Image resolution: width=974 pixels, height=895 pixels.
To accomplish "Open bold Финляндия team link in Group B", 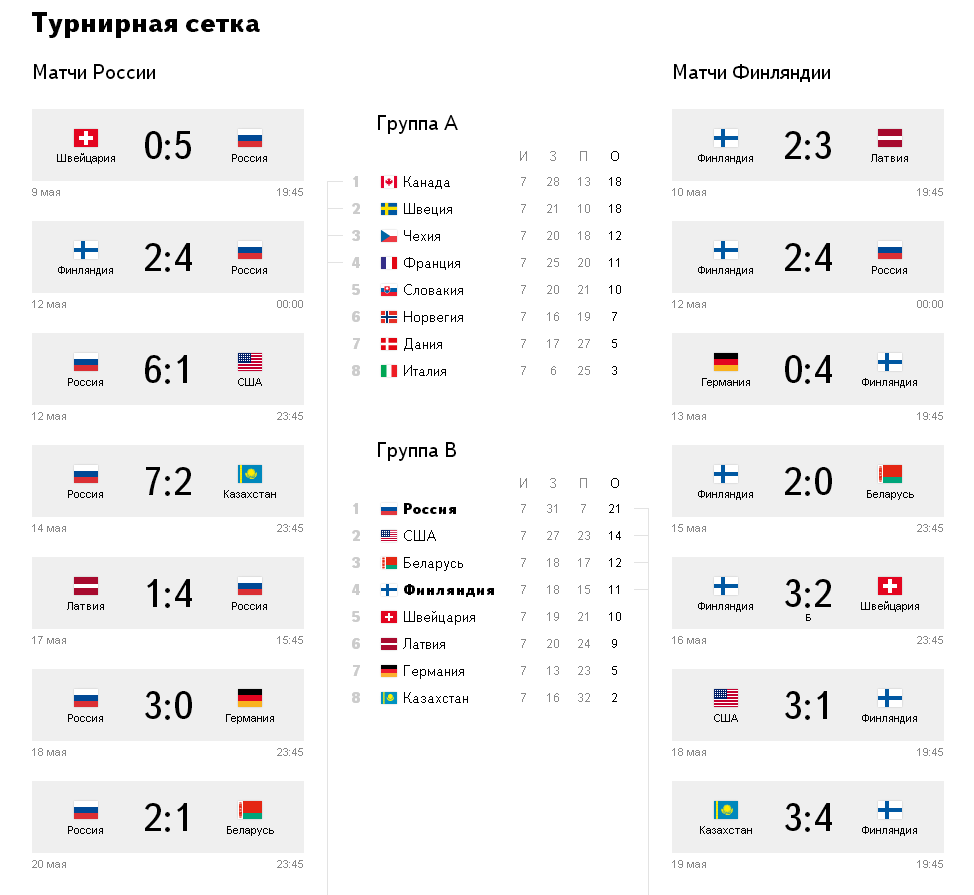I will pos(448,590).
